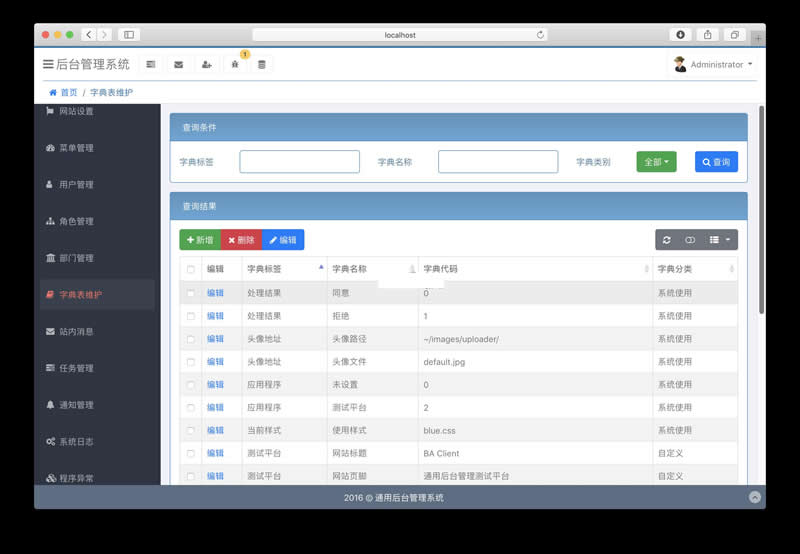Open the columns list dropdown in table toolbar
Screen dimensions: 800x554
click(720, 240)
